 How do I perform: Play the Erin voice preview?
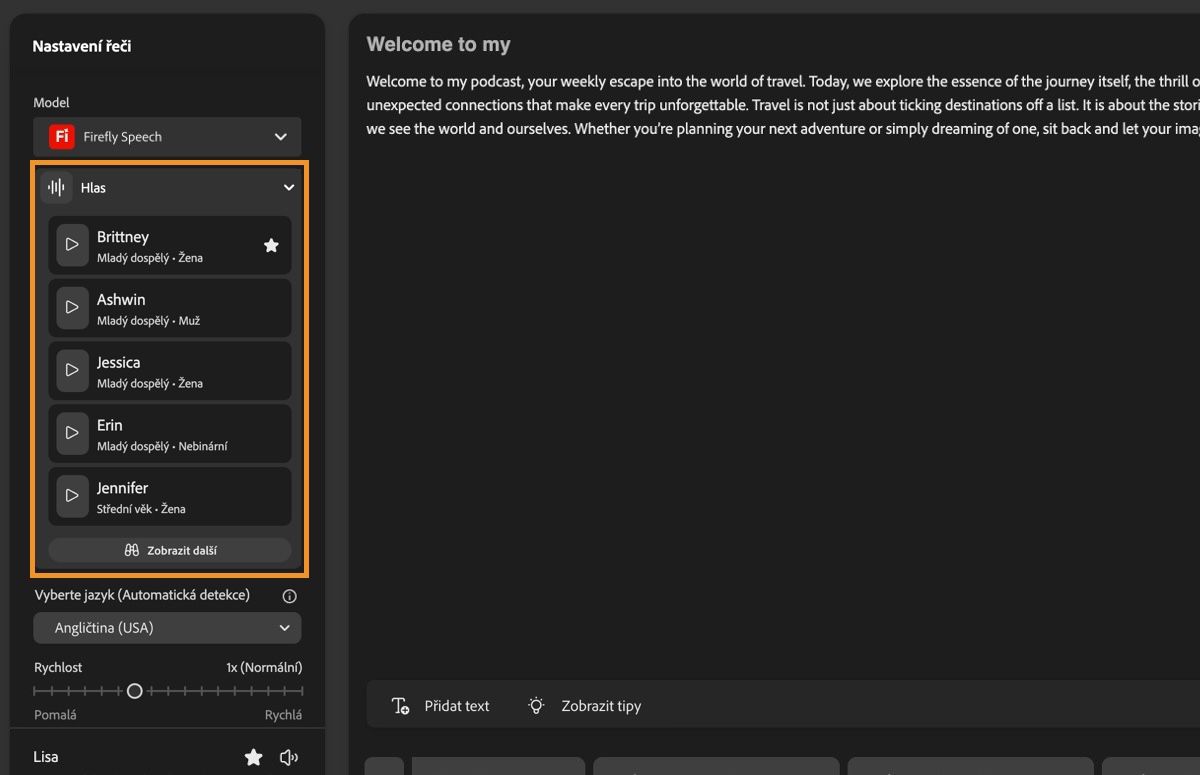click(x=72, y=433)
